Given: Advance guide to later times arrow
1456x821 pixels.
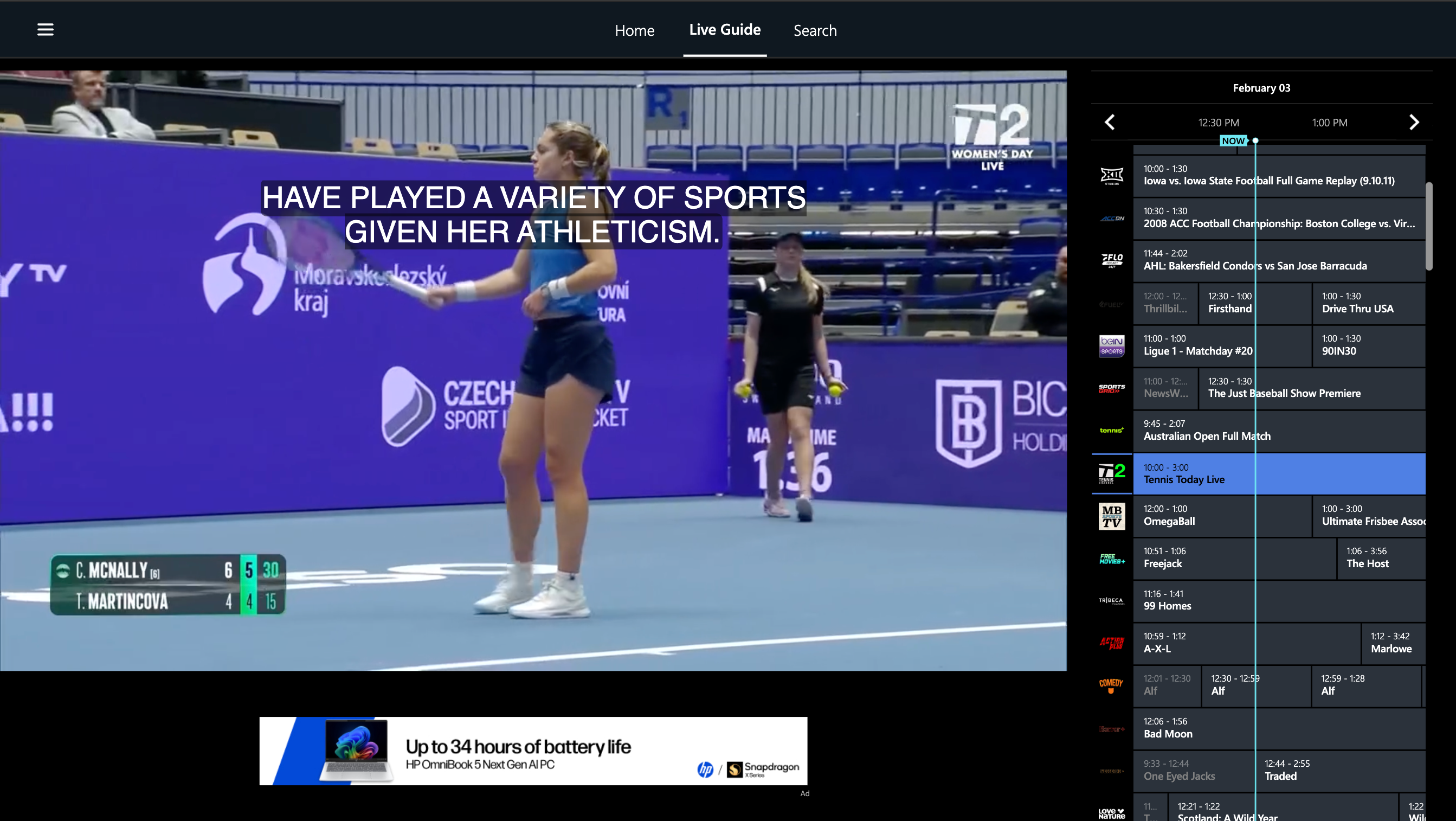Looking at the screenshot, I should pos(1414,122).
